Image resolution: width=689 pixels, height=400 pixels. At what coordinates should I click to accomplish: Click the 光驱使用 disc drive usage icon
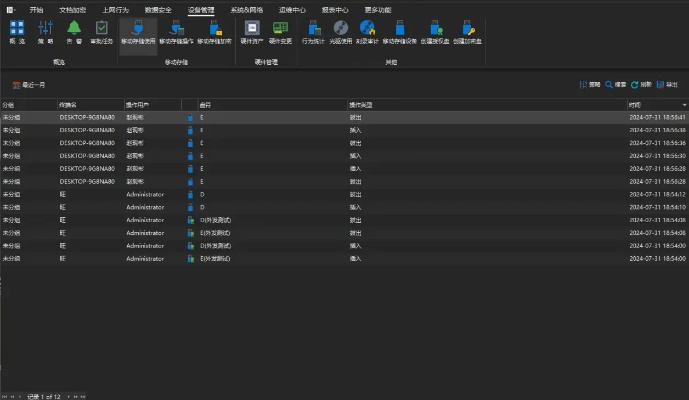(x=341, y=28)
